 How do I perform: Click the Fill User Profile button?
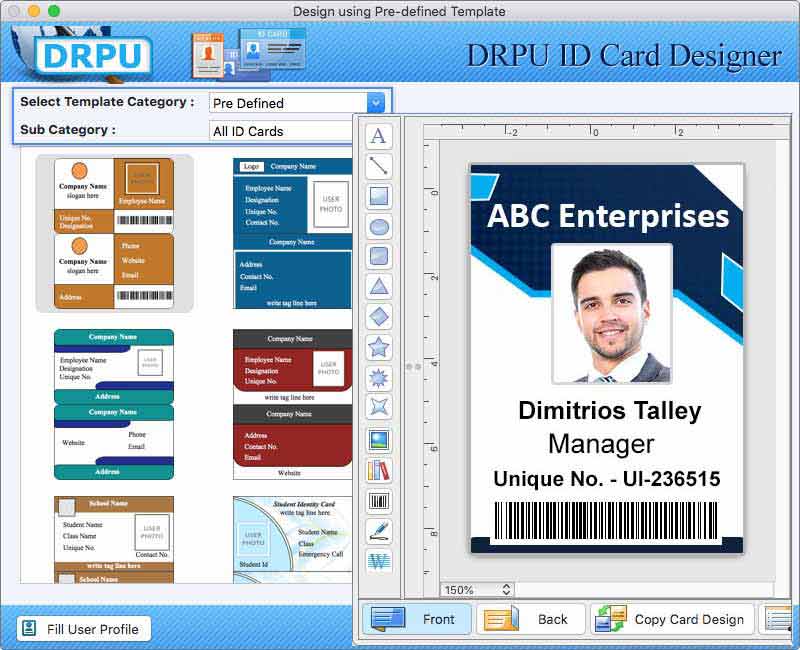(85, 628)
